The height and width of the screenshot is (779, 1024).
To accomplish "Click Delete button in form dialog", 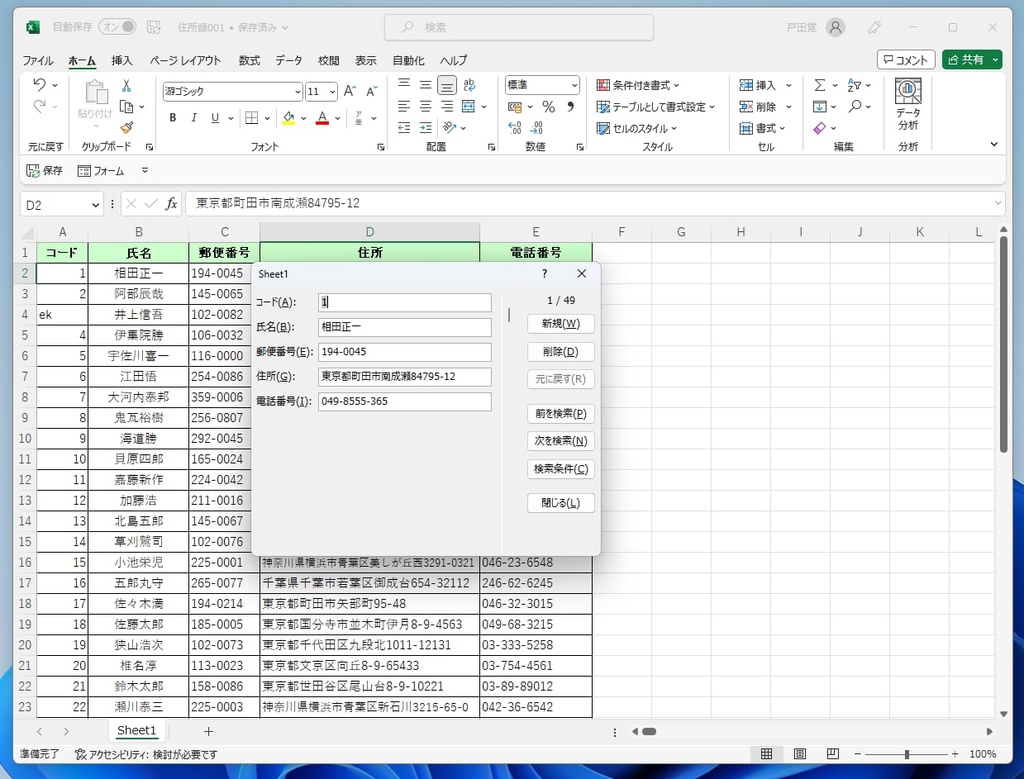I will coord(560,351).
